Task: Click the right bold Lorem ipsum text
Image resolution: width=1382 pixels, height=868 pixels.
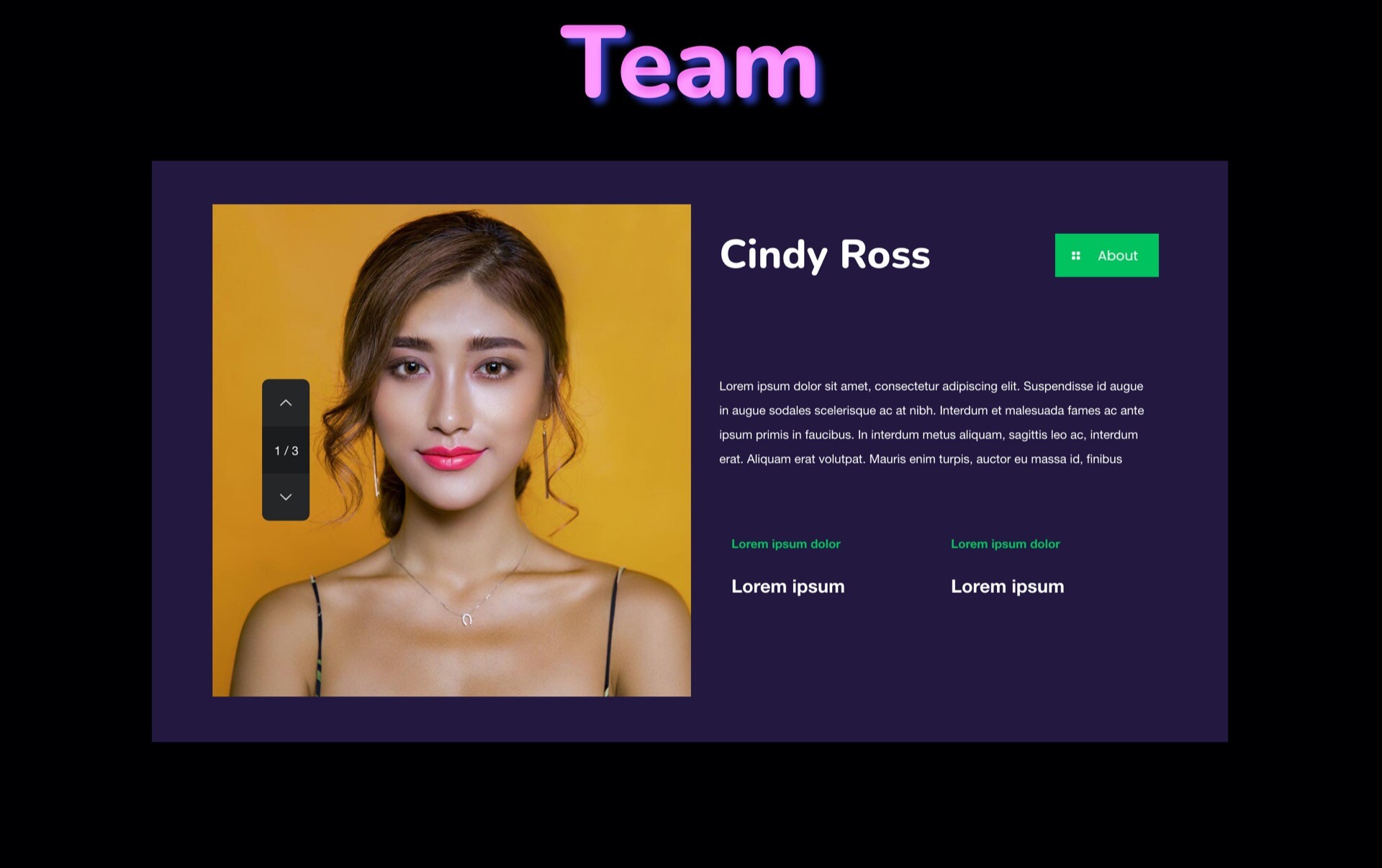Action: click(1007, 586)
